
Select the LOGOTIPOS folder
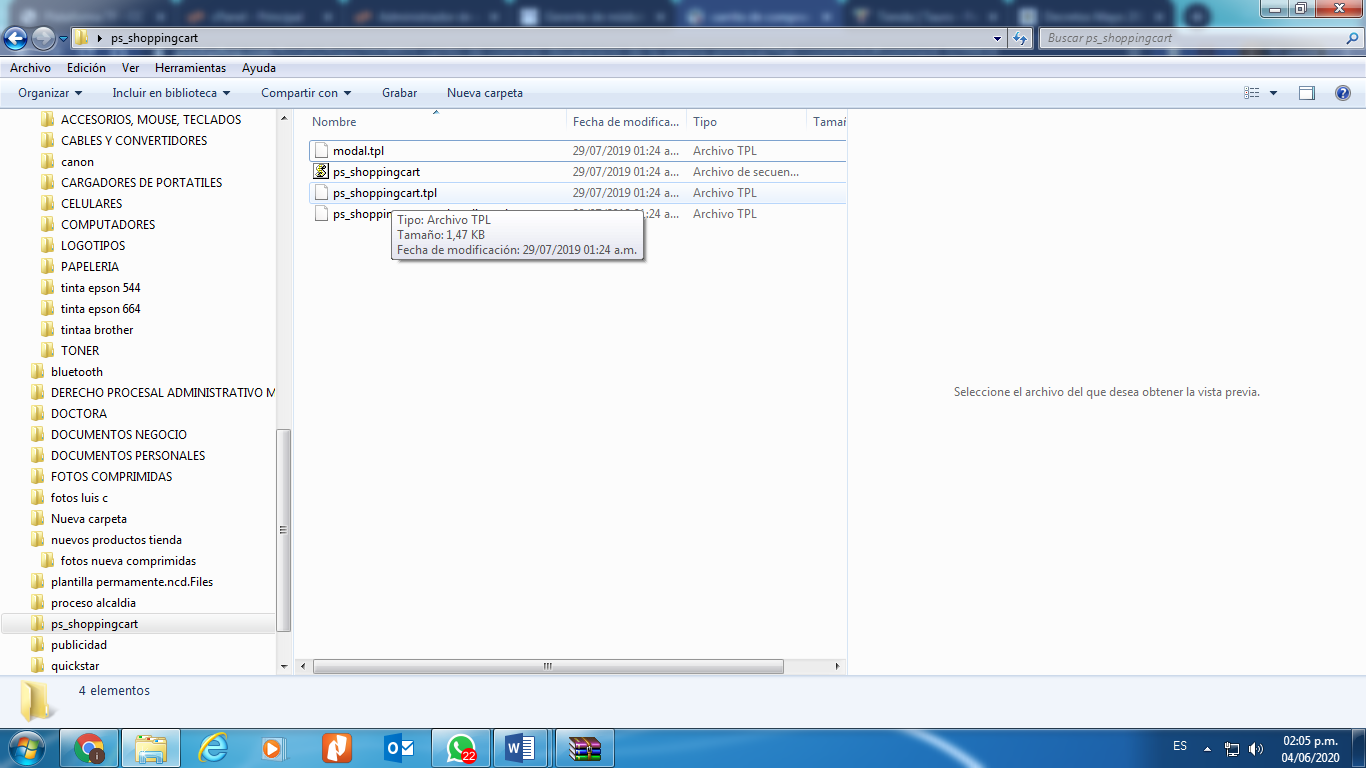[93, 246]
